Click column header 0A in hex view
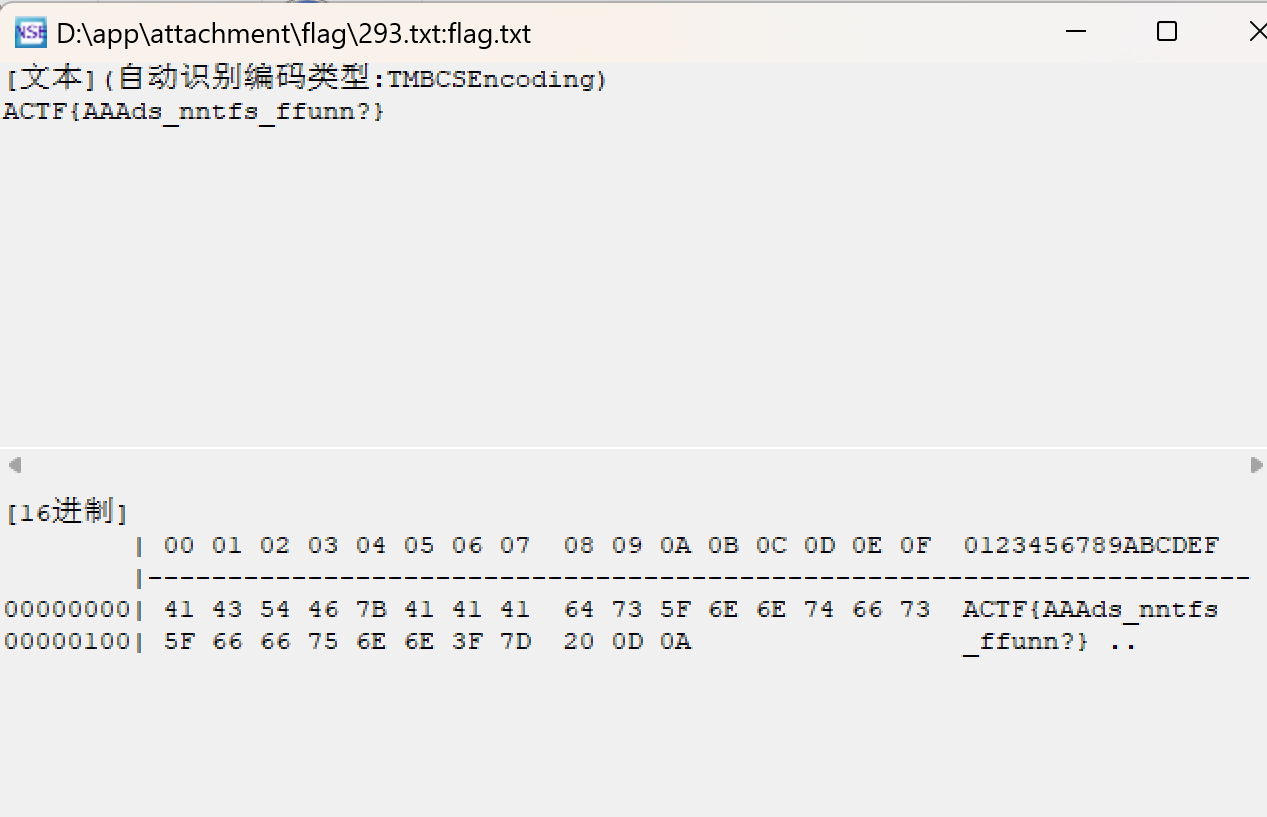The image size is (1267, 817). 675,545
